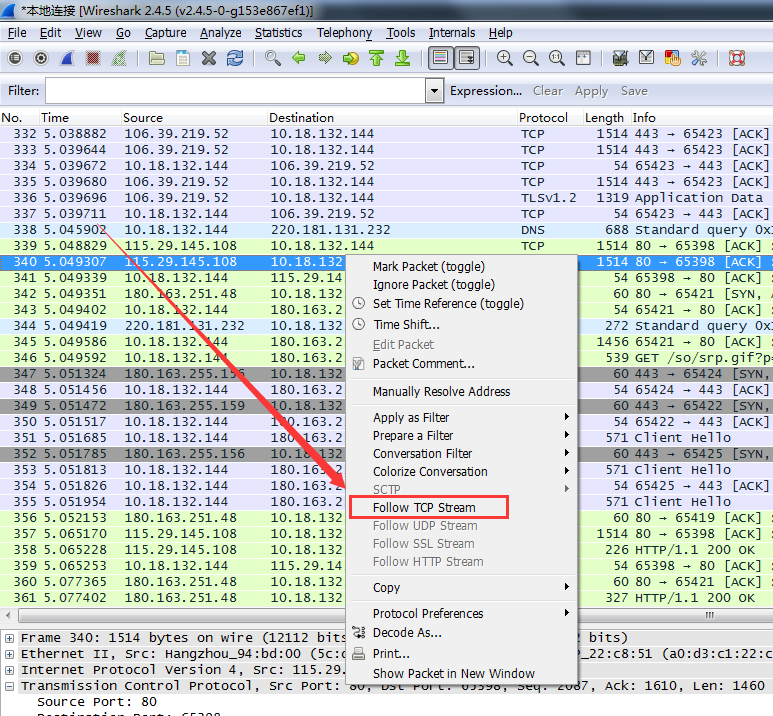This screenshot has height=716, width=773.
Task: Open the Apply as Filter submenu
Action: click(x=463, y=417)
